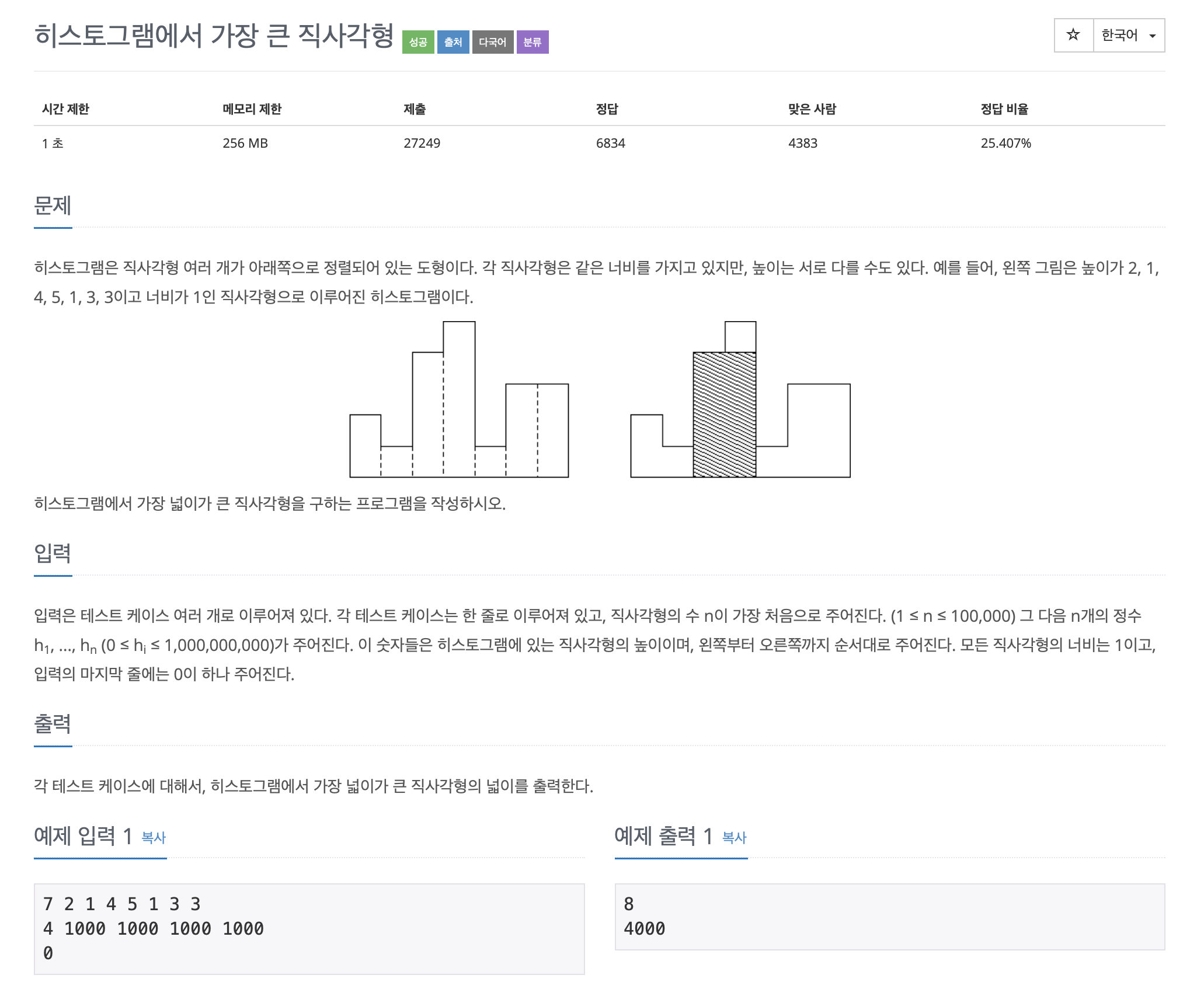Click the 출력 section heading

[53, 723]
